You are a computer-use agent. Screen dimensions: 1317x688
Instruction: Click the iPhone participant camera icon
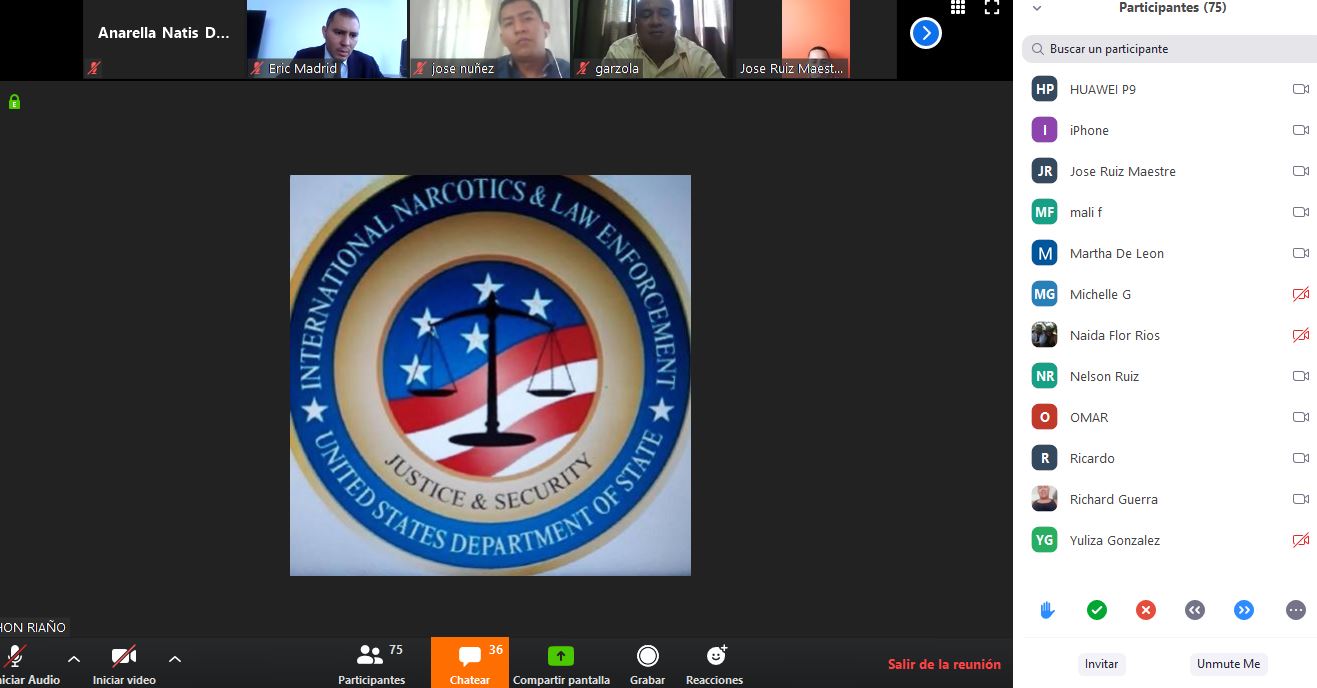pyautogui.click(x=1301, y=130)
